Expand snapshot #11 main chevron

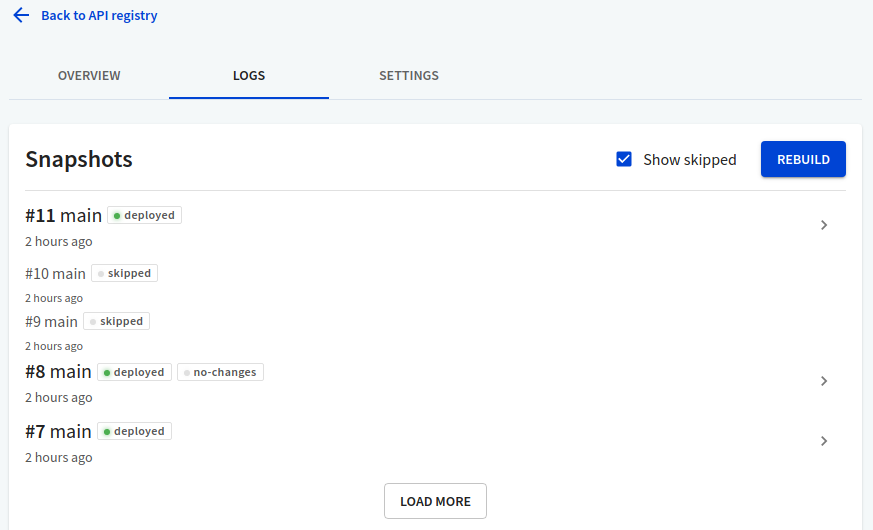tap(824, 225)
